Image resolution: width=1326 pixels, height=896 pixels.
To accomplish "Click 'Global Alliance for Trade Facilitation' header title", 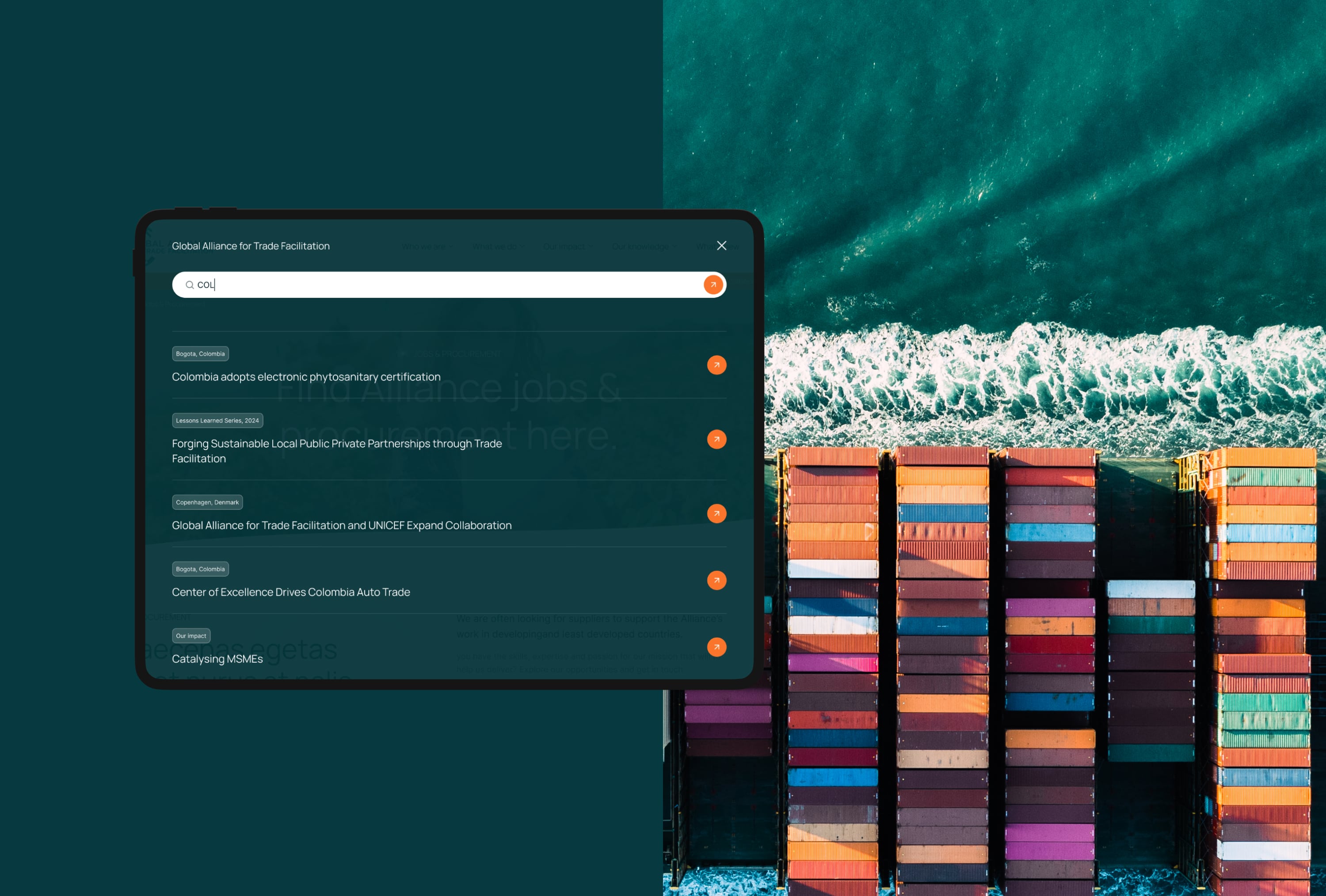I will (x=251, y=246).
